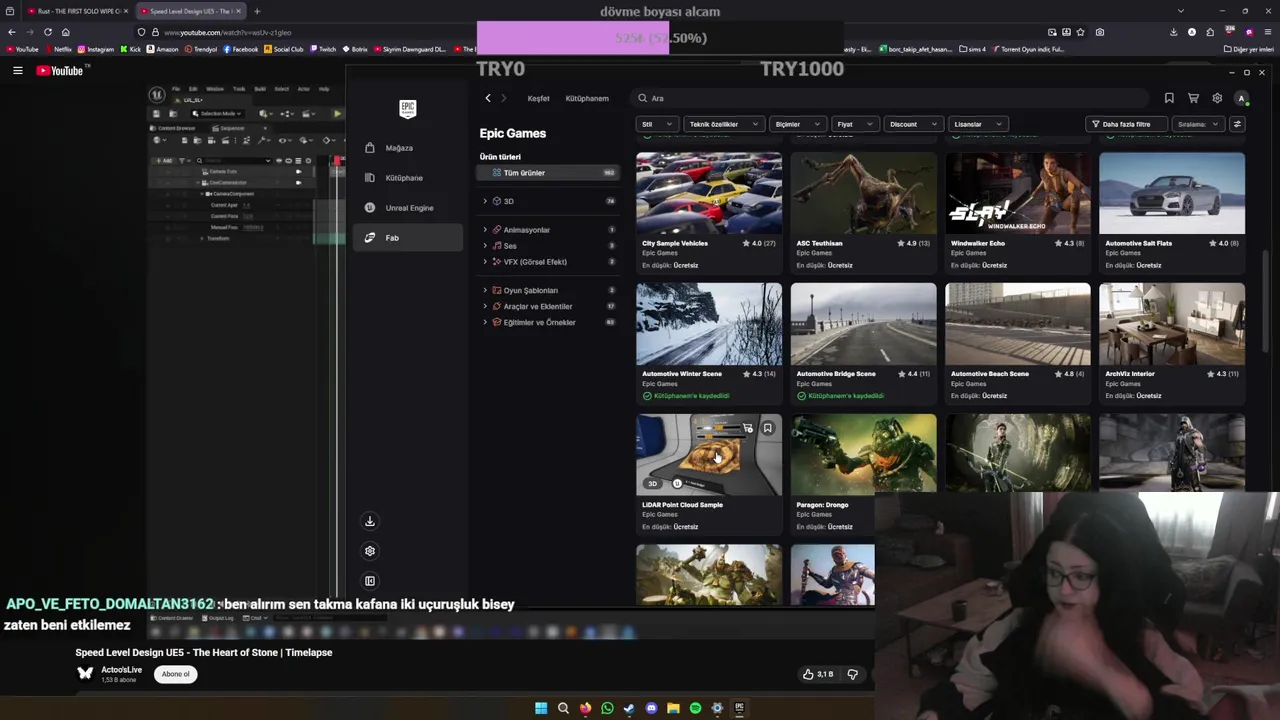Open the Fiyat filter dropdown
The image size is (1280, 720).
click(x=856, y=124)
